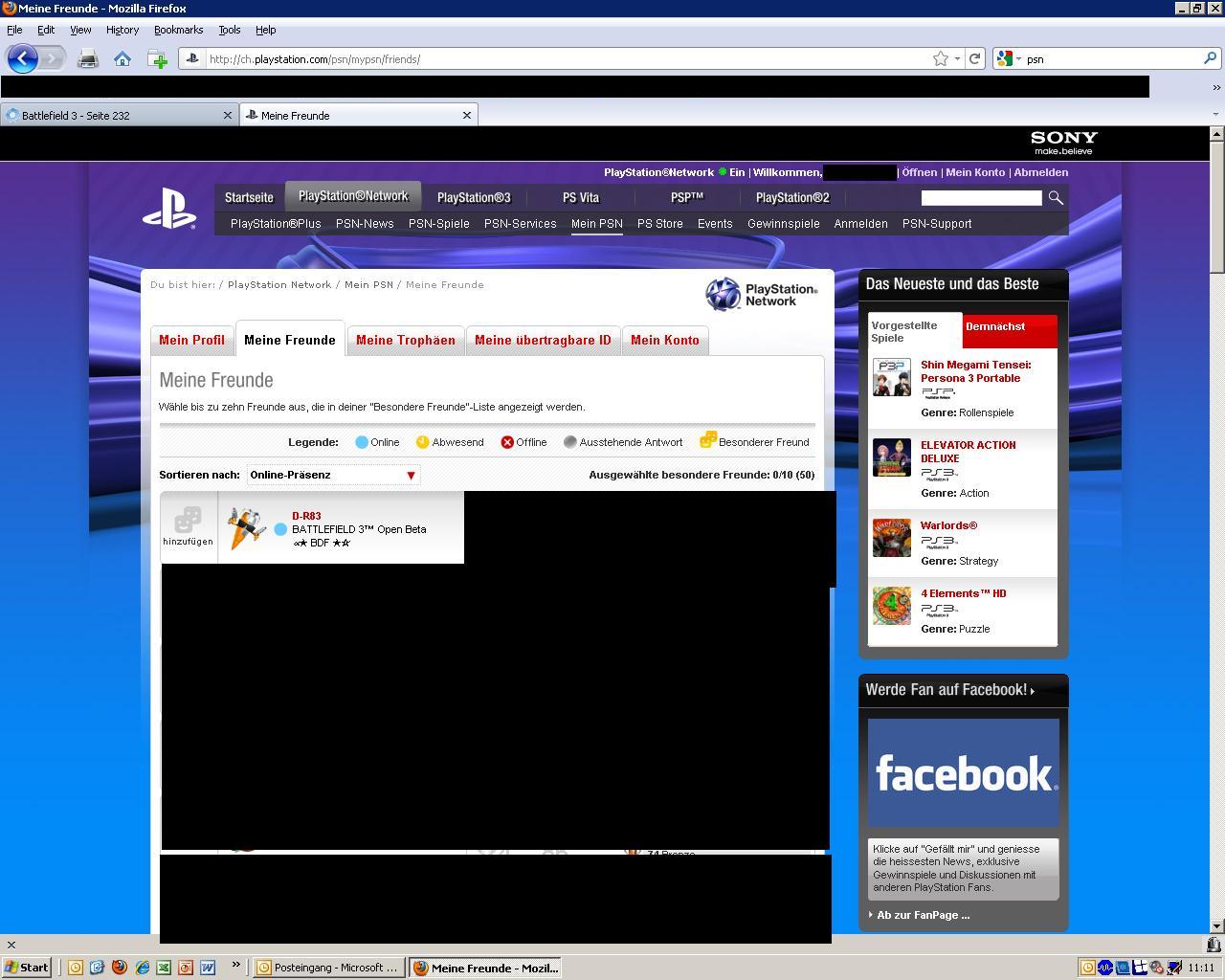Click the Sony make.believe logo

click(x=1063, y=143)
